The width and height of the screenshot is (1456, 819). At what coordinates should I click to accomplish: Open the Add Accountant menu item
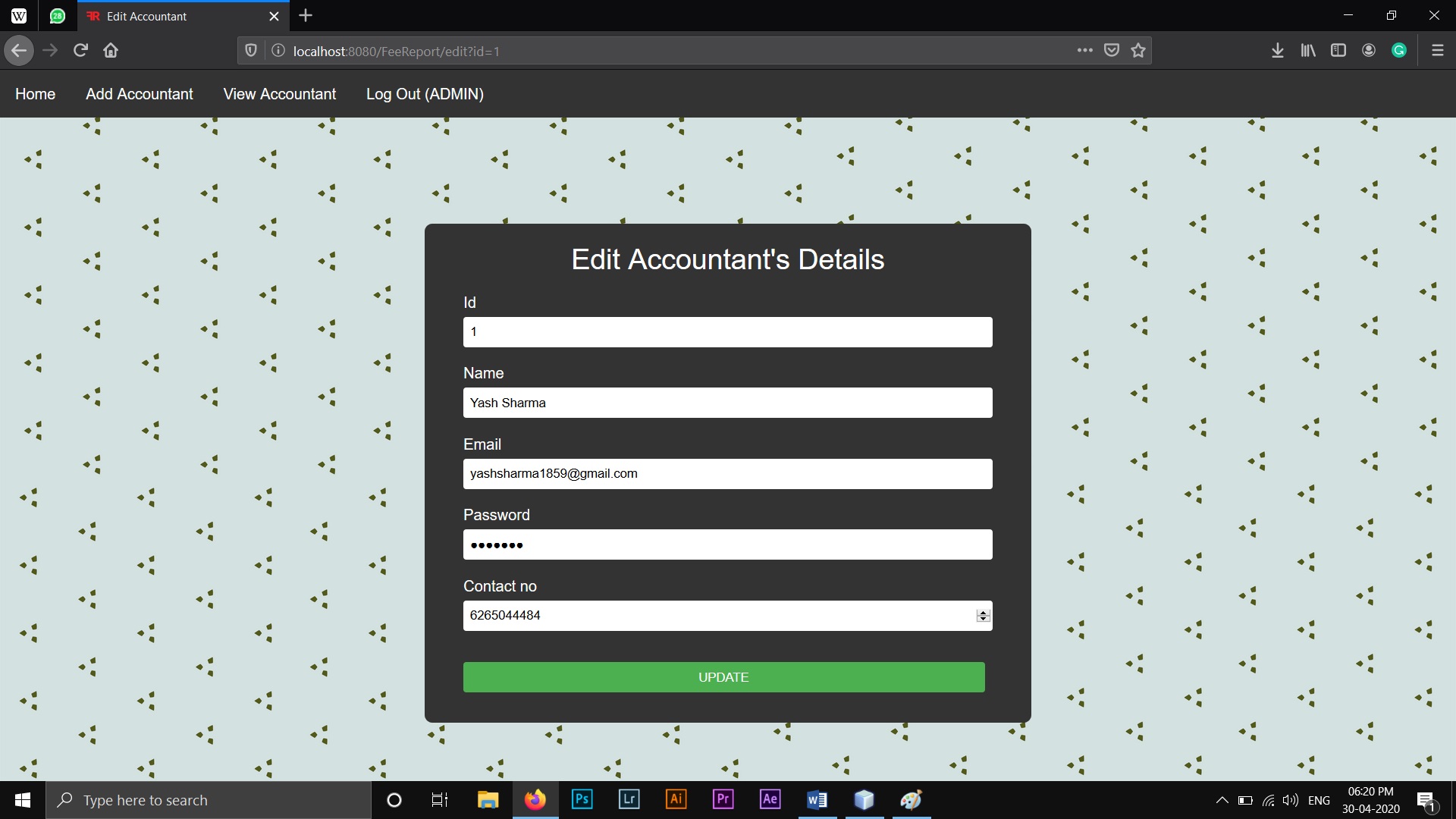coord(140,94)
